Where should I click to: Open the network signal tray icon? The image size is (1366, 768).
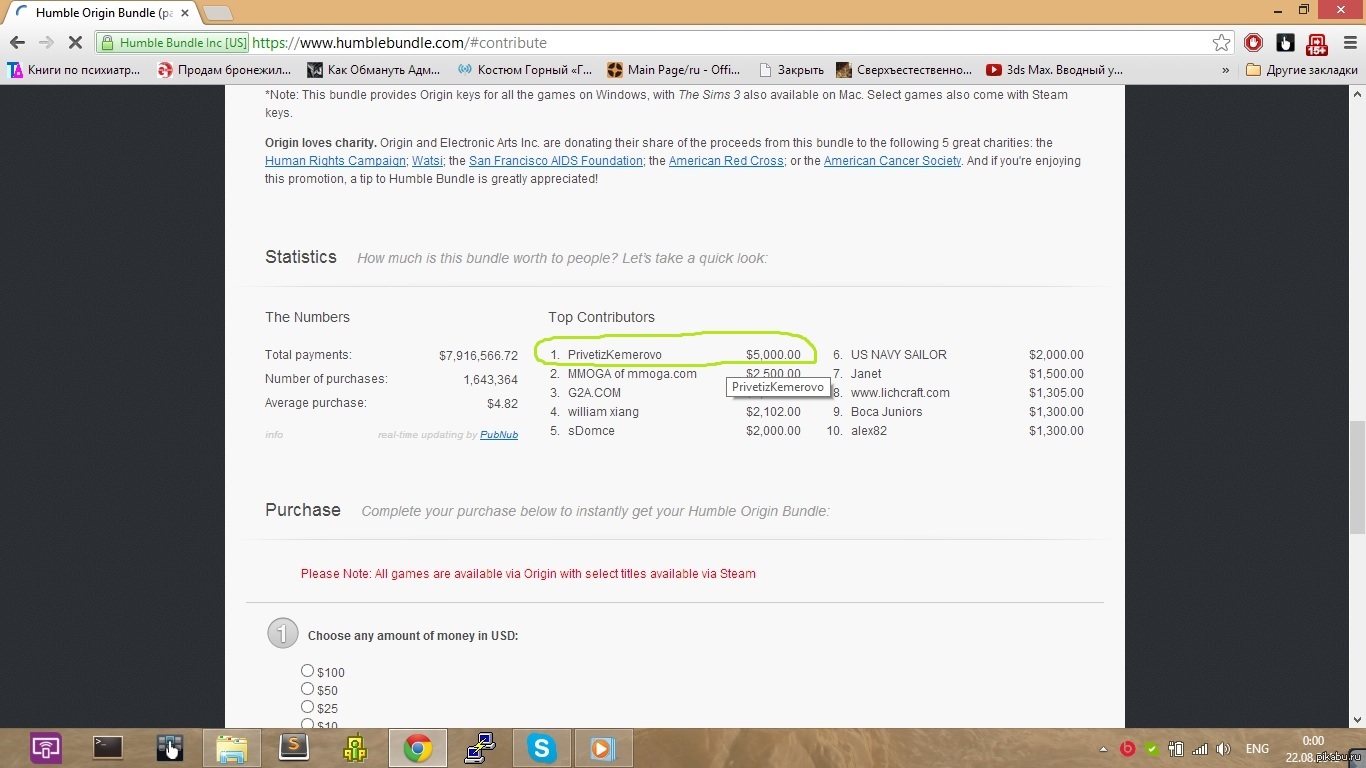1199,749
